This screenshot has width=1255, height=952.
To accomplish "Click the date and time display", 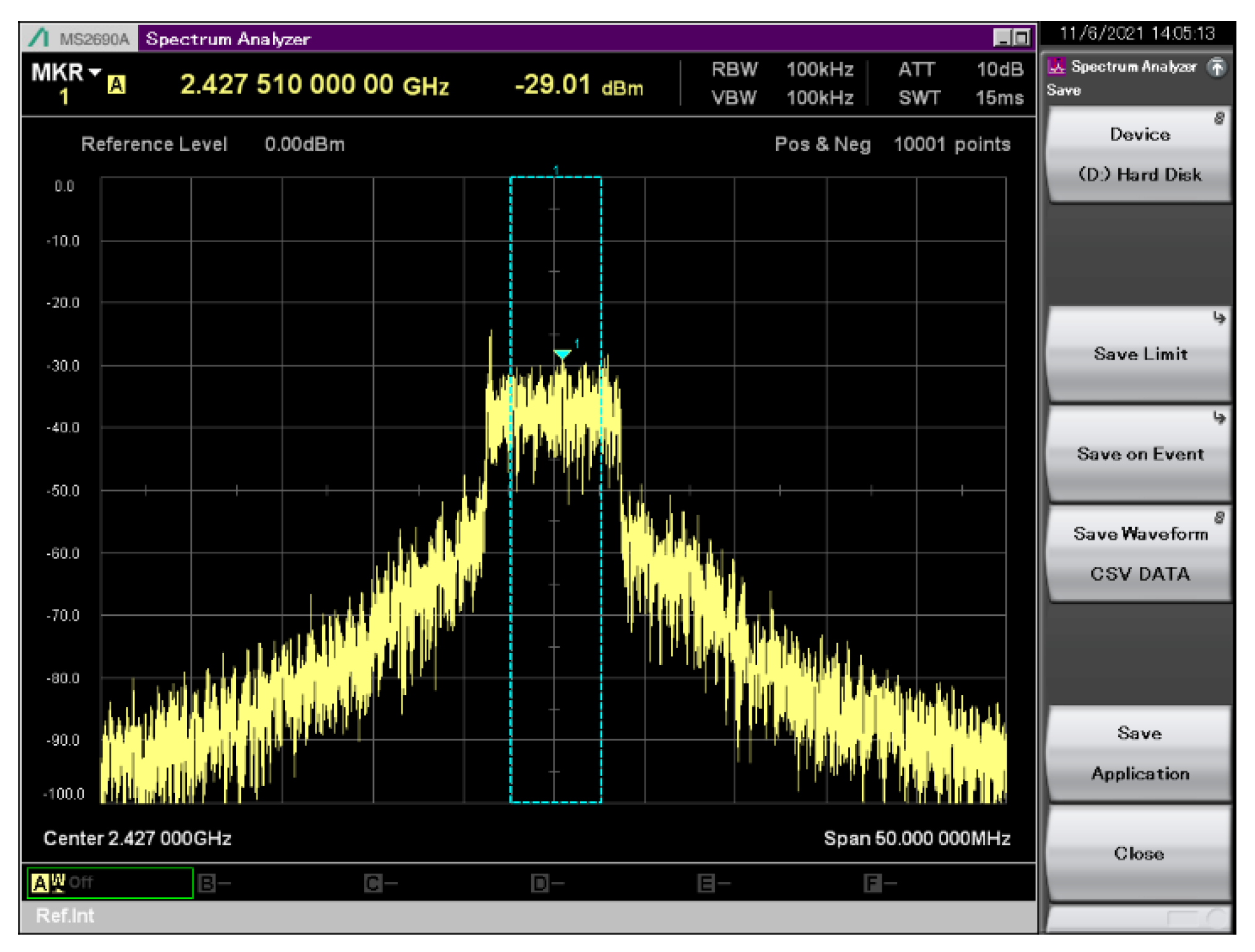I will (1137, 33).
